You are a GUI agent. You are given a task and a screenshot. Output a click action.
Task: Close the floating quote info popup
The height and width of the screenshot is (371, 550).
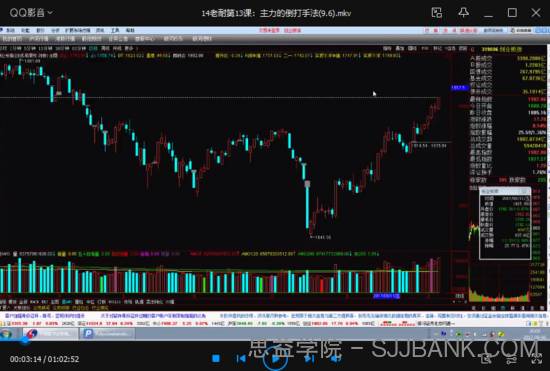(x=525, y=191)
